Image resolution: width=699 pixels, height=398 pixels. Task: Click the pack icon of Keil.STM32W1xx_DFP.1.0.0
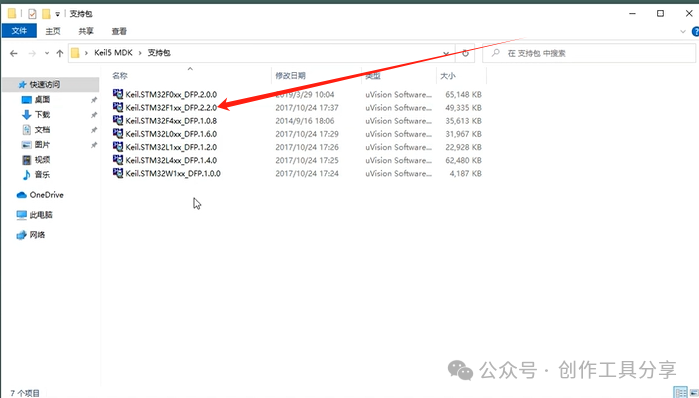[x=118, y=173]
